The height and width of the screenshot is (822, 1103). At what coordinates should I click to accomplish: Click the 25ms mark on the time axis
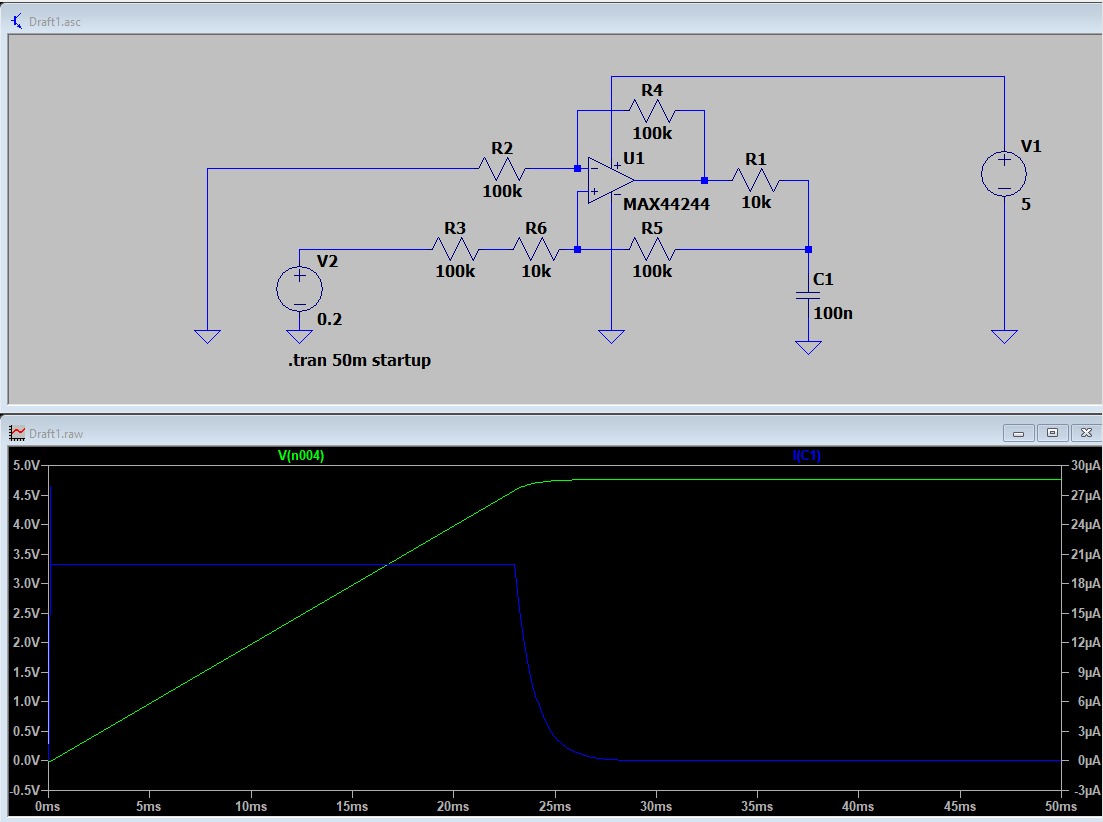[x=554, y=806]
